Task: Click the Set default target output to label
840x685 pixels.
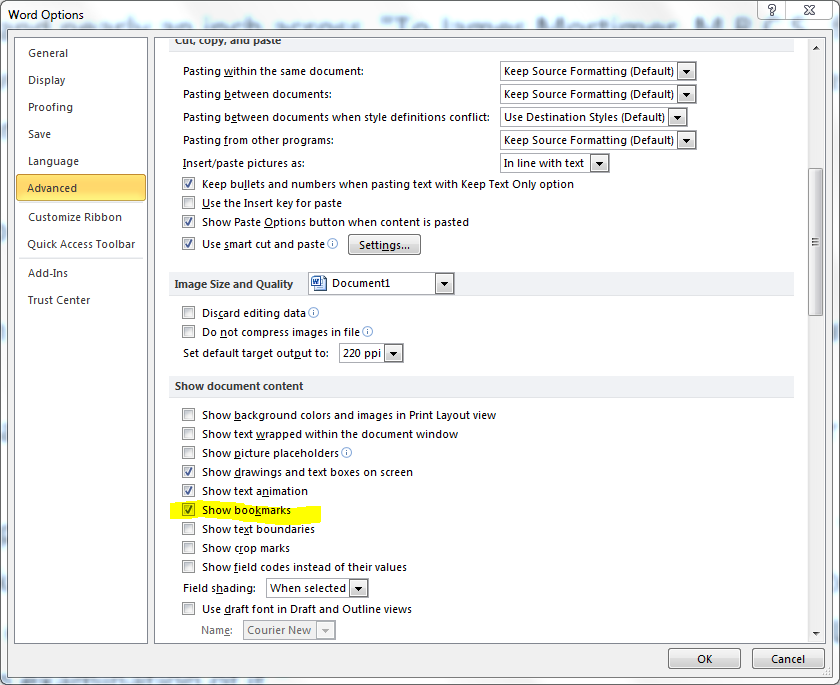Action: (256, 353)
